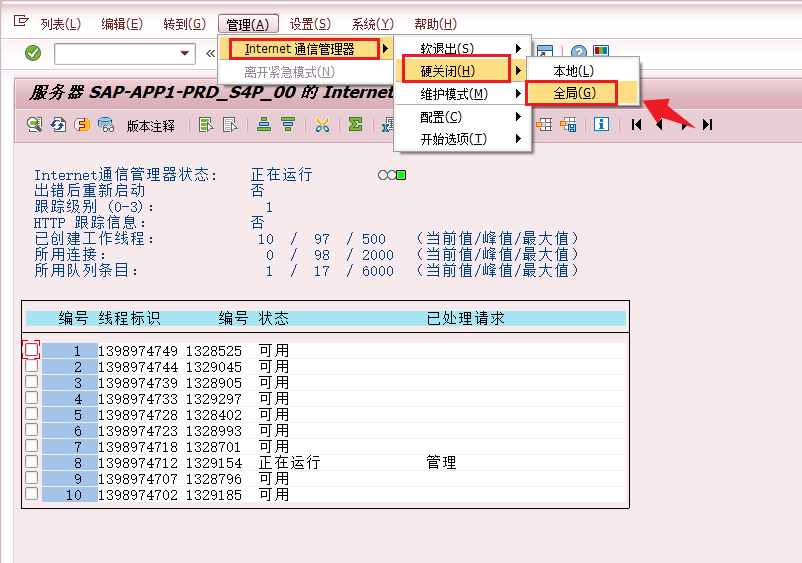Click the database glasses display icon

tap(106, 124)
